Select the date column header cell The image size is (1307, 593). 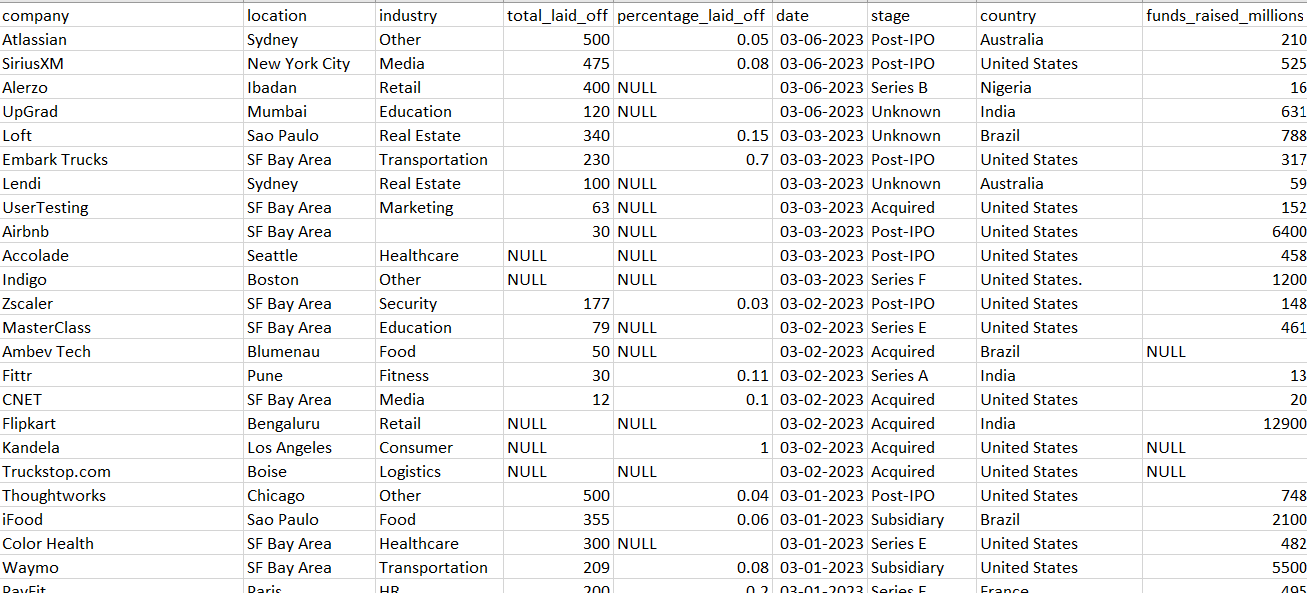[x=820, y=15]
